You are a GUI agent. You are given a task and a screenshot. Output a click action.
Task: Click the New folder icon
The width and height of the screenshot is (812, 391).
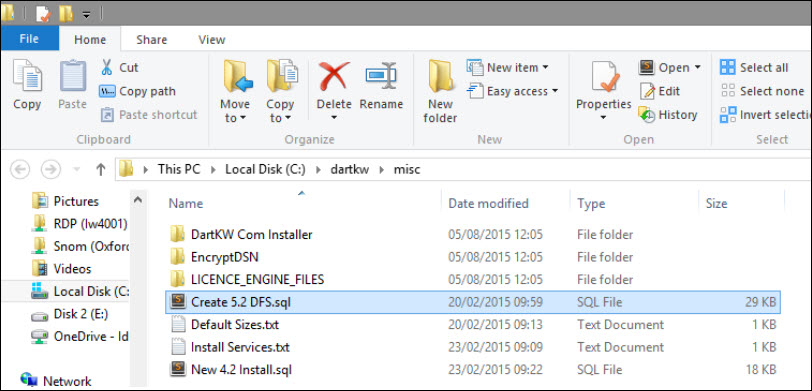[x=440, y=77]
